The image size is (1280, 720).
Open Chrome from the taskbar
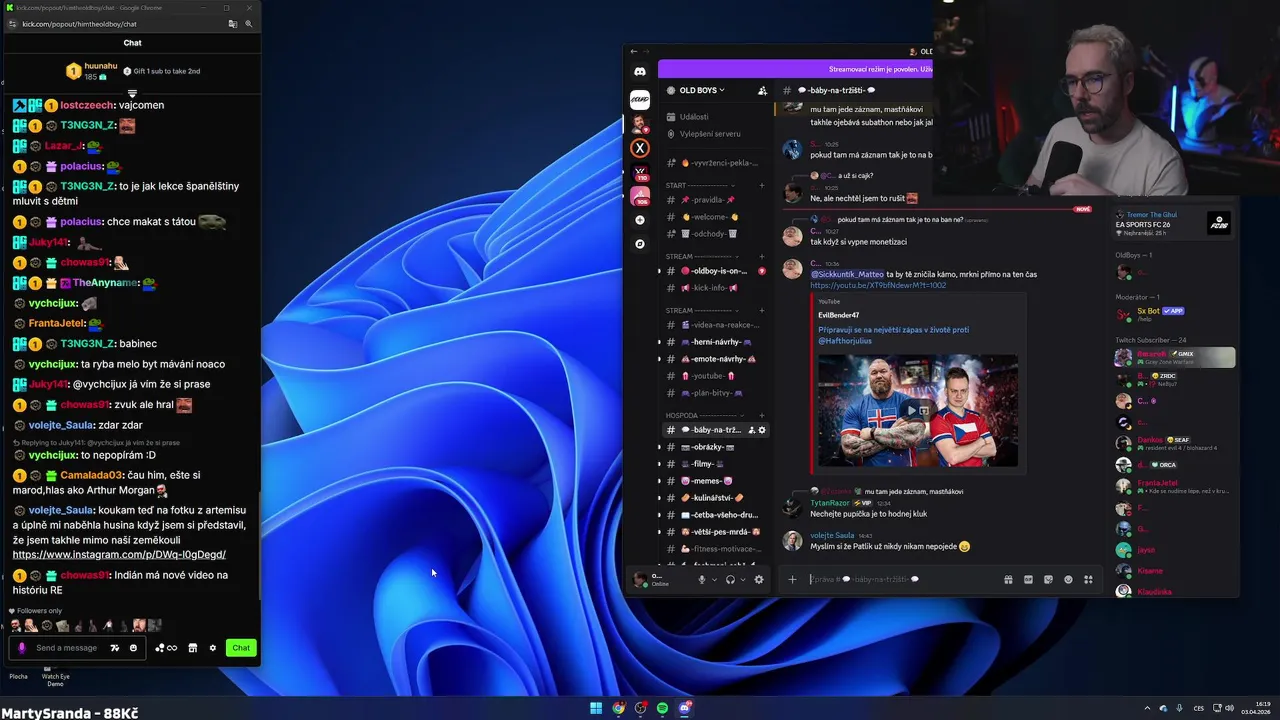coord(619,708)
